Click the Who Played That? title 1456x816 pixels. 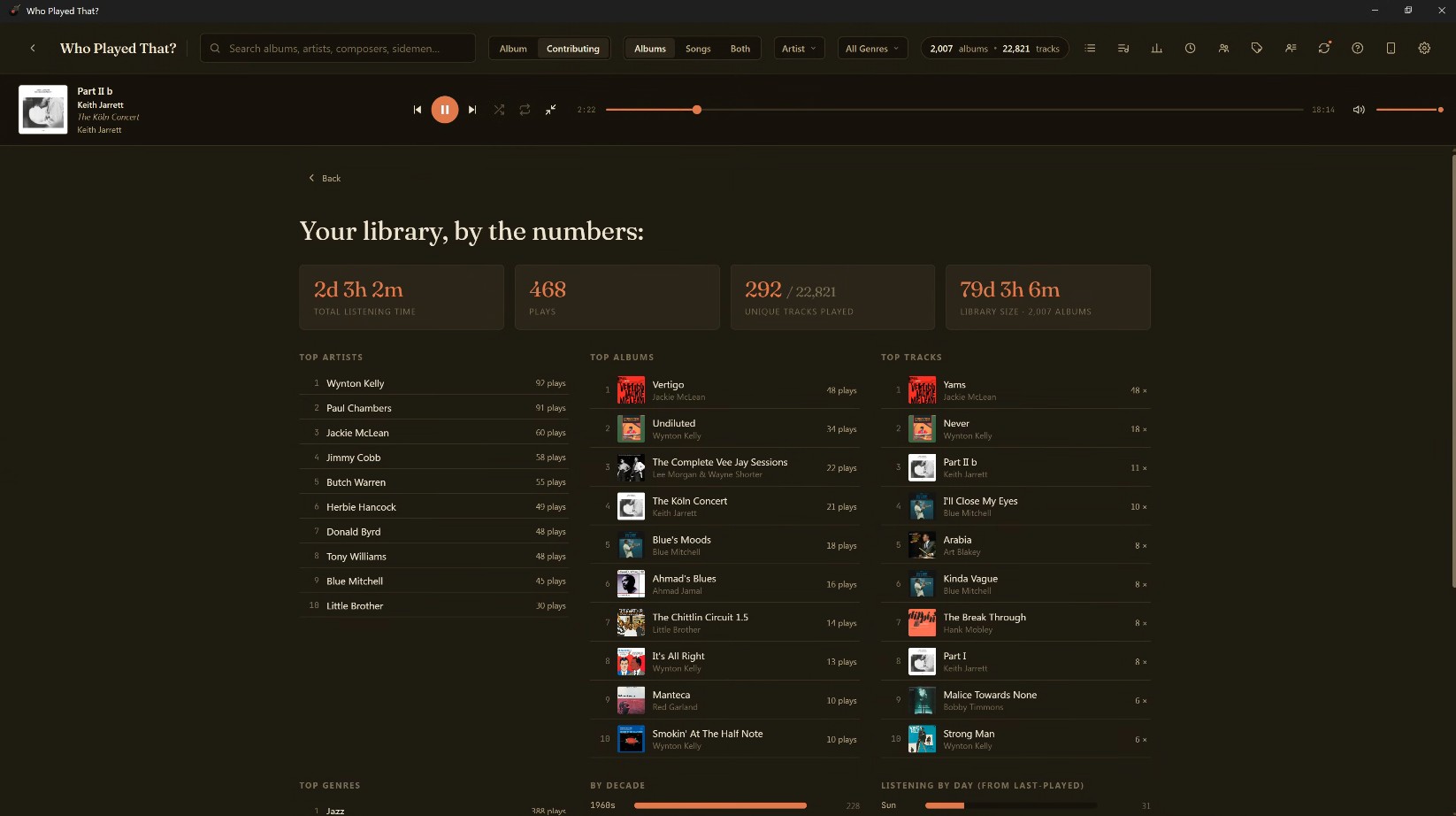(119, 49)
